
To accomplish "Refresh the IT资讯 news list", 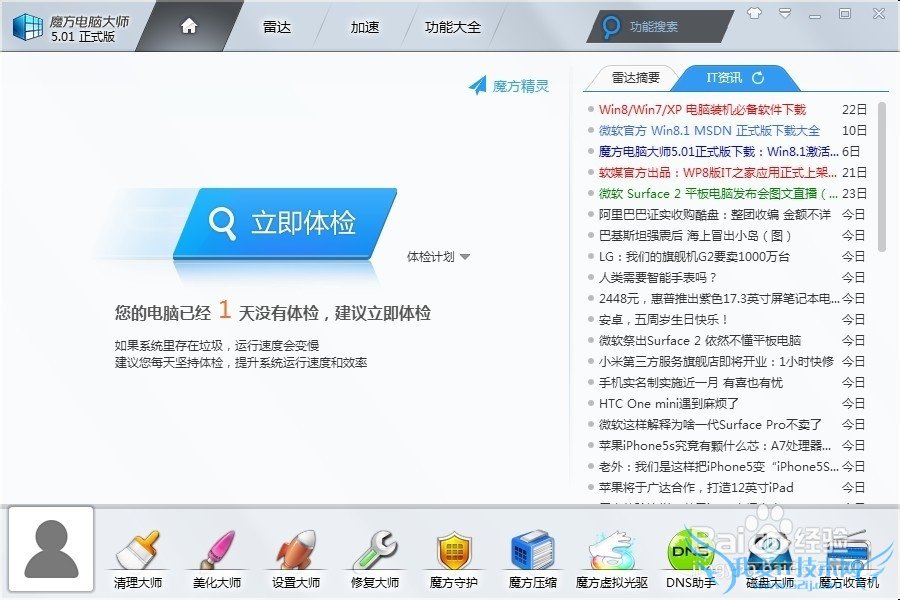I will 758,78.
